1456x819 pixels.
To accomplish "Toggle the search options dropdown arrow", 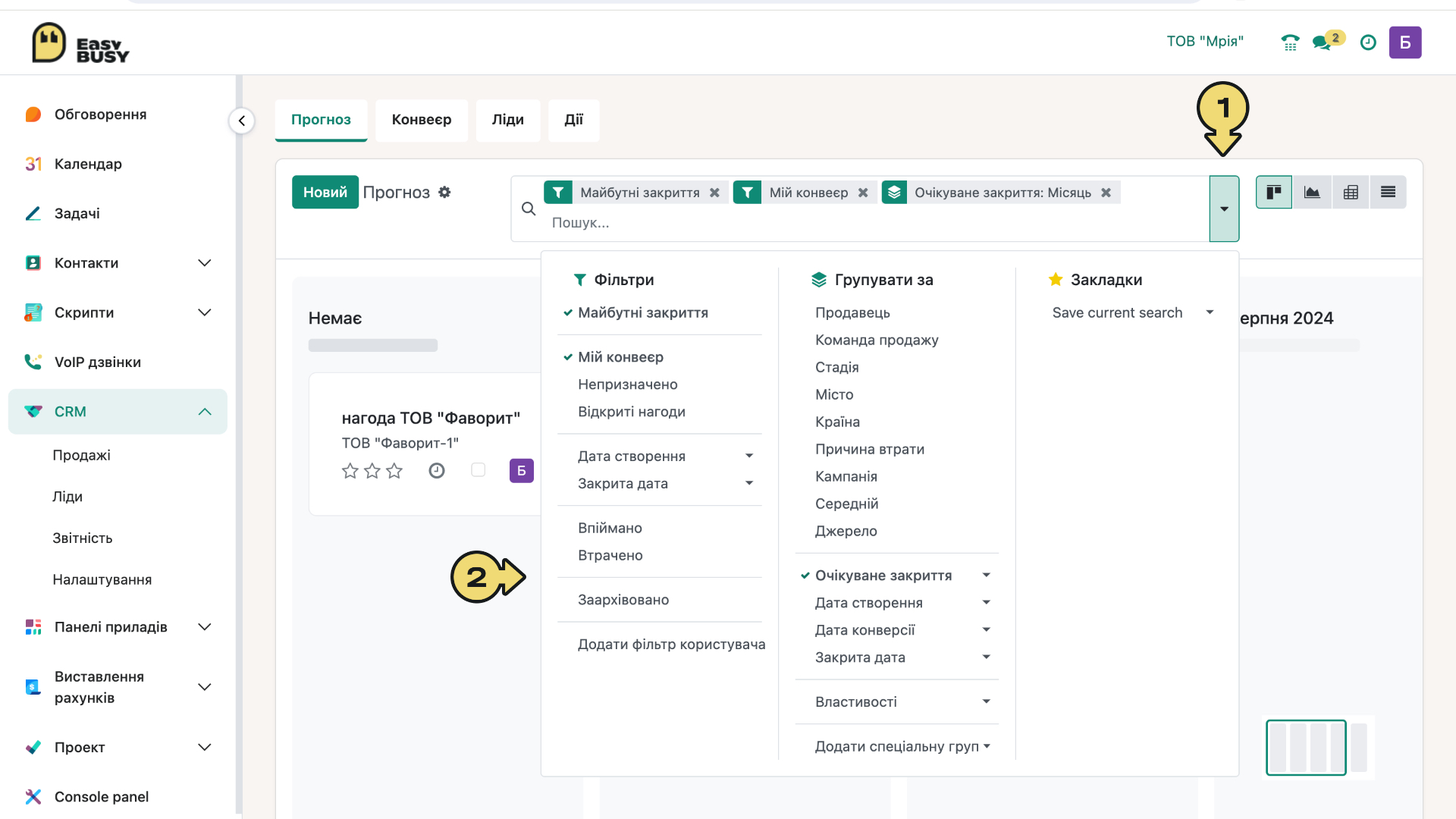I will [1224, 209].
